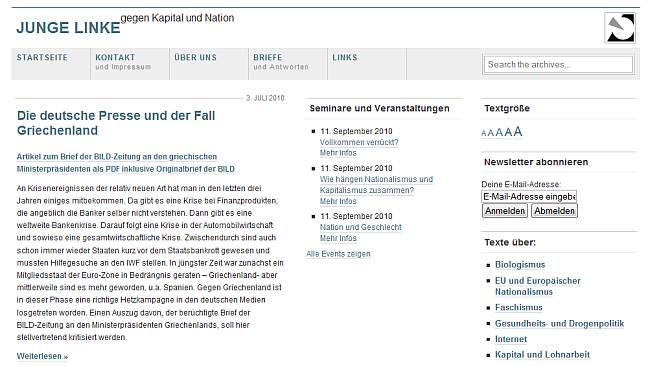Open the Nation und Geschlecht event
650x366 pixels.
point(361,227)
